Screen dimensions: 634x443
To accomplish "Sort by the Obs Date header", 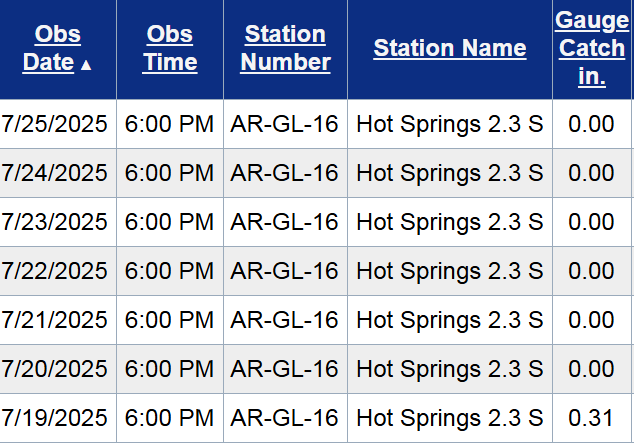I will click(x=56, y=48).
